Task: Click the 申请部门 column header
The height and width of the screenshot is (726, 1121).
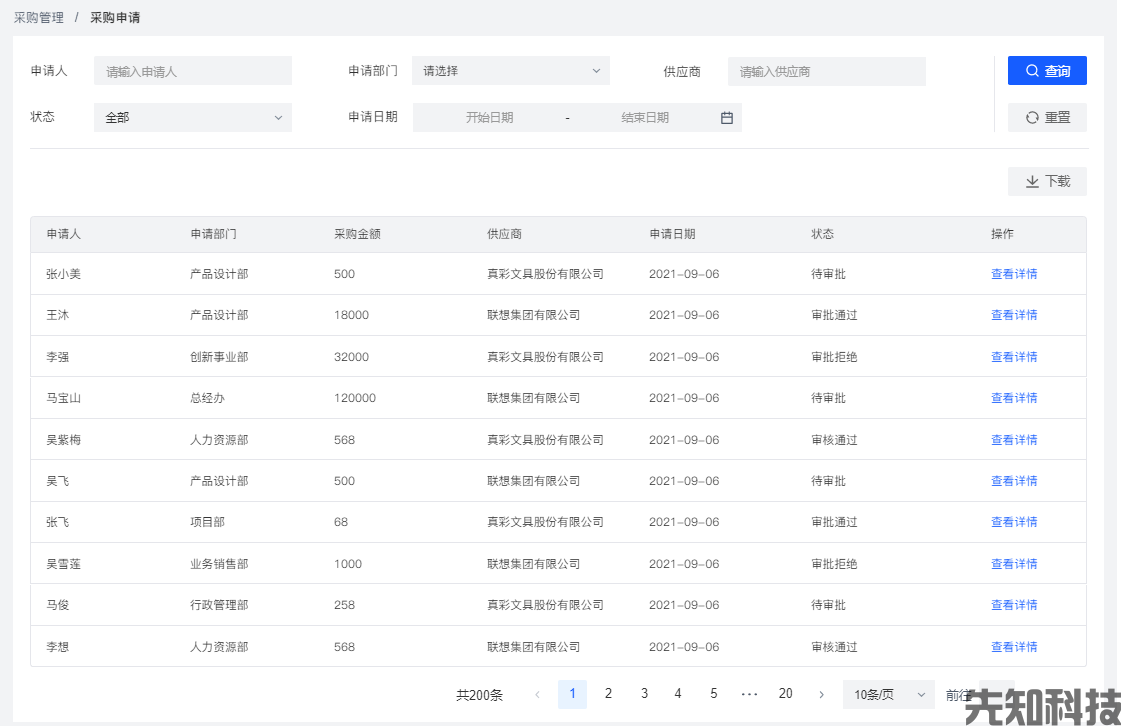Action: (213, 234)
